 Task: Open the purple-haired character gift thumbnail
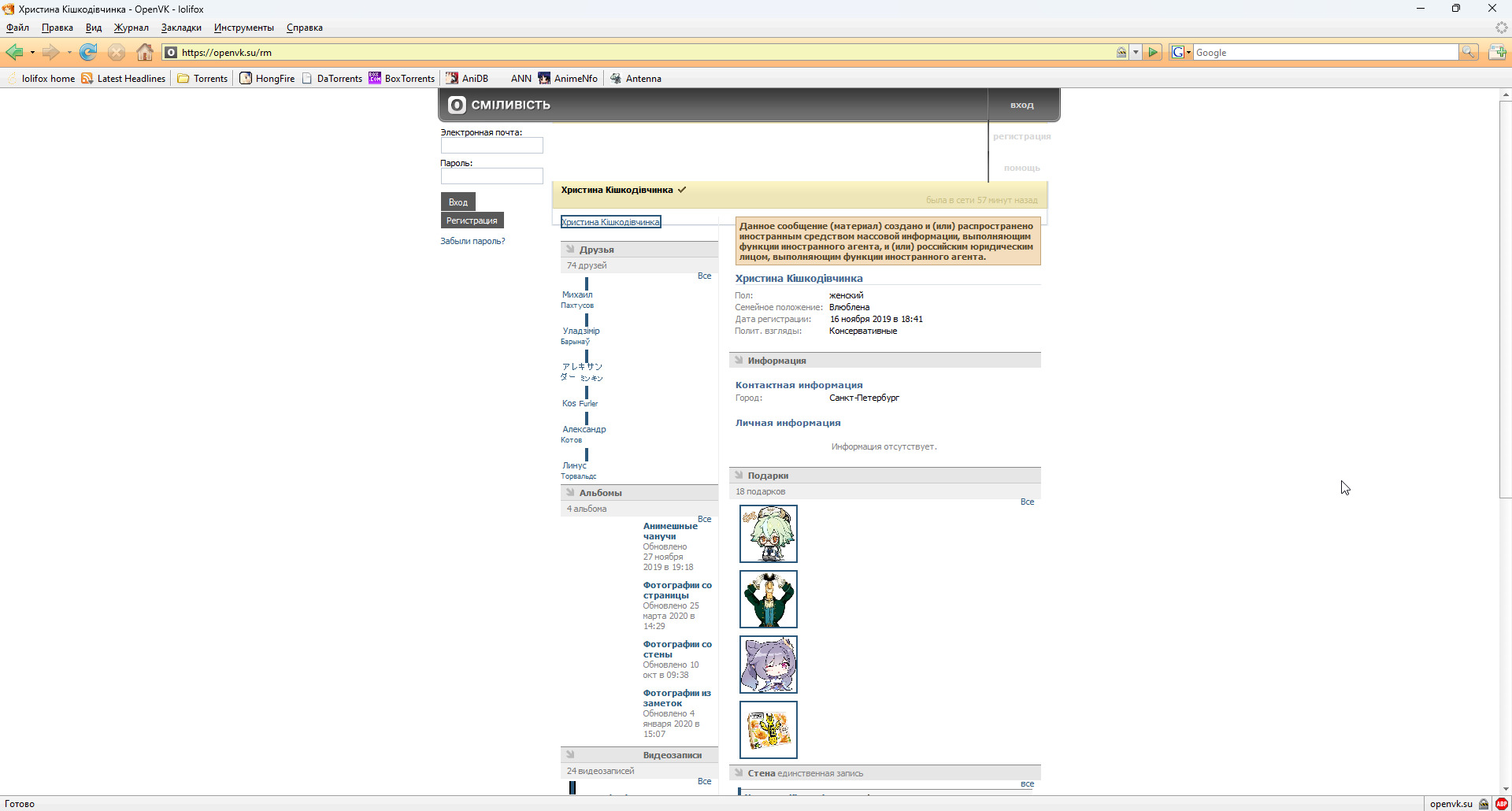[x=769, y=665]
